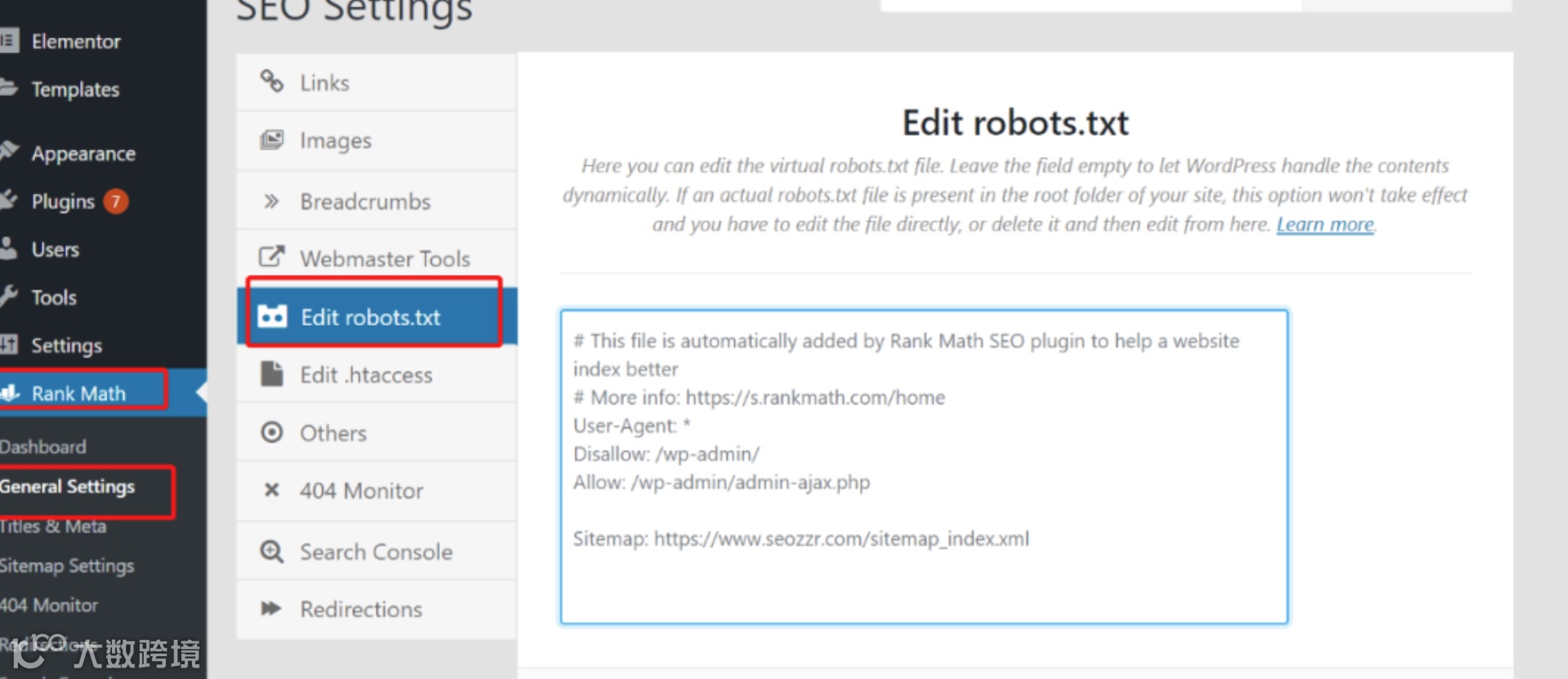Click inside the robots.txt editor textarea
This screenshot has width=1568, height=679.
point(924,467)
